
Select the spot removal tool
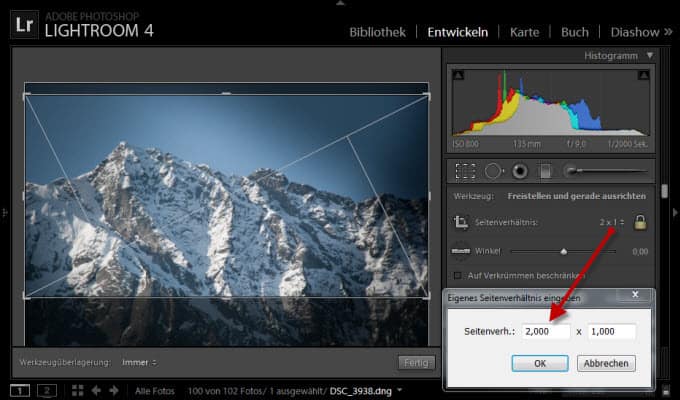pyautogui.click(x=492, y=171)
